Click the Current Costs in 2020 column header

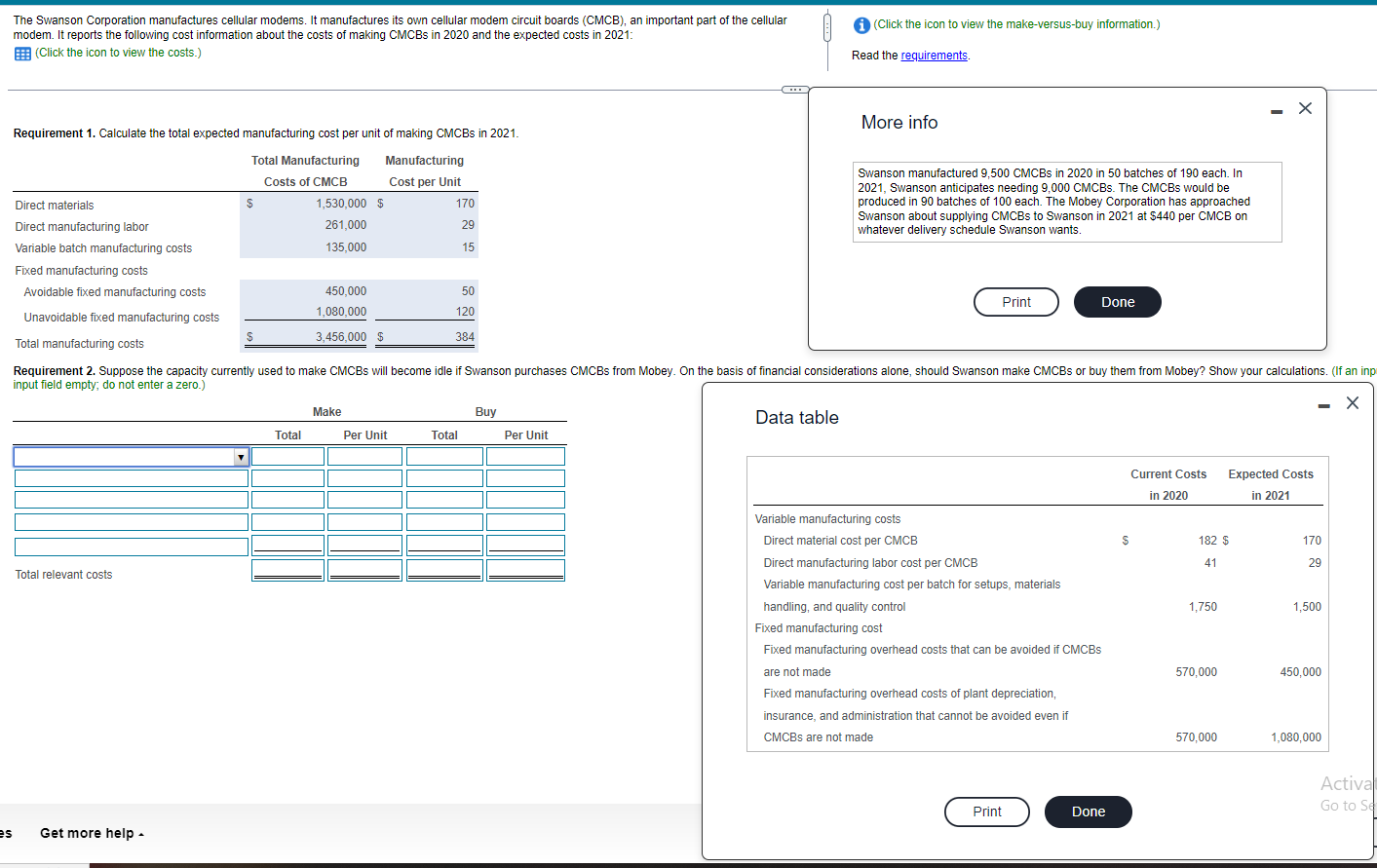tap(1168, 485)
